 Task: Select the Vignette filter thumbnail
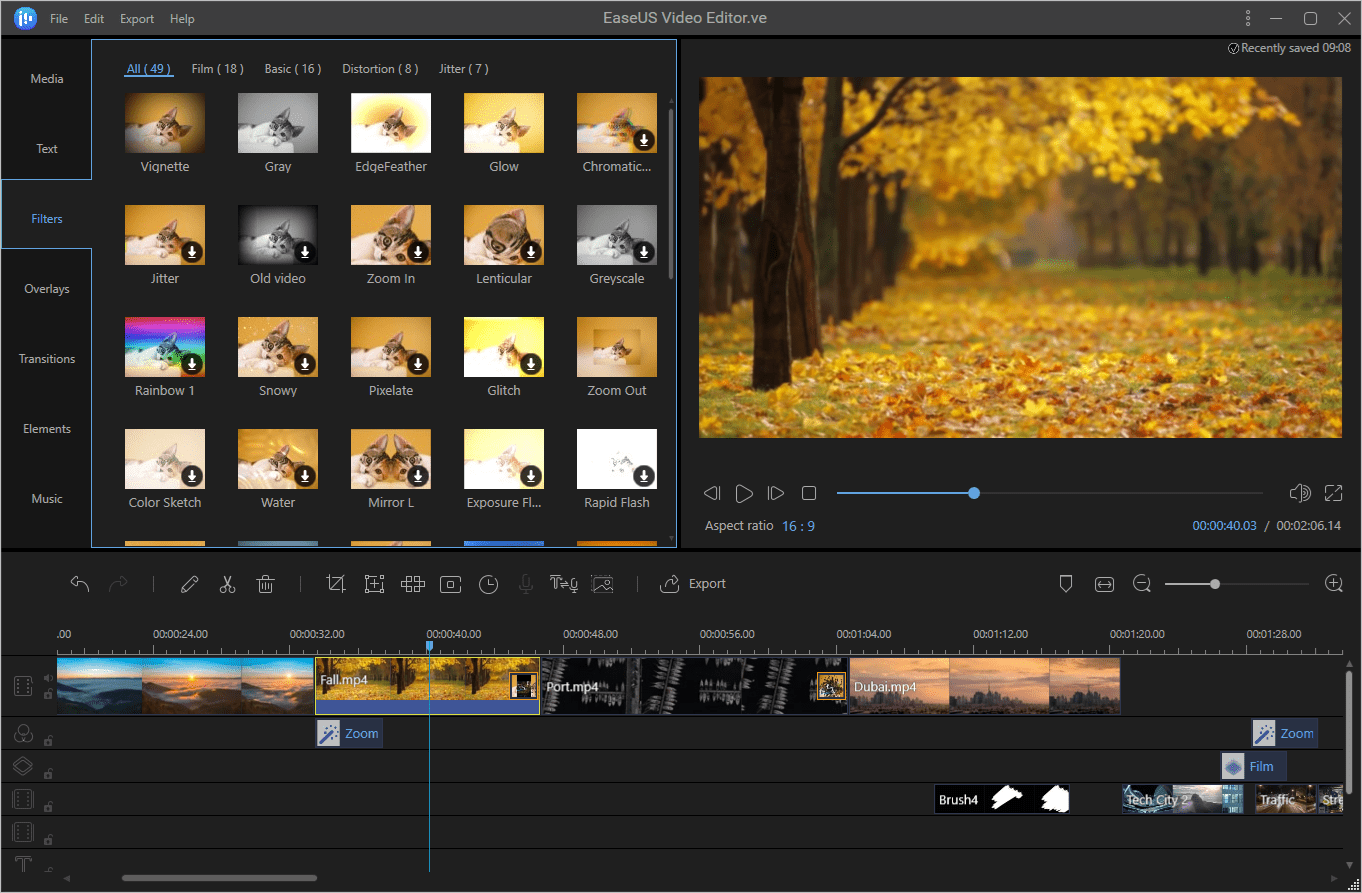pos(165,123)
